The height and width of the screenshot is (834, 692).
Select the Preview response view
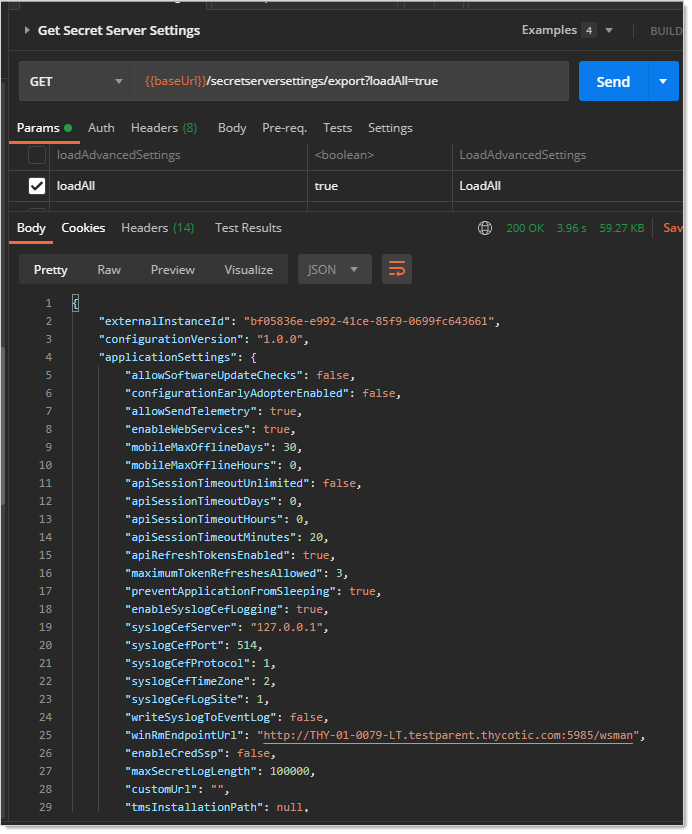pyautogui.click(x=173, y=270)
